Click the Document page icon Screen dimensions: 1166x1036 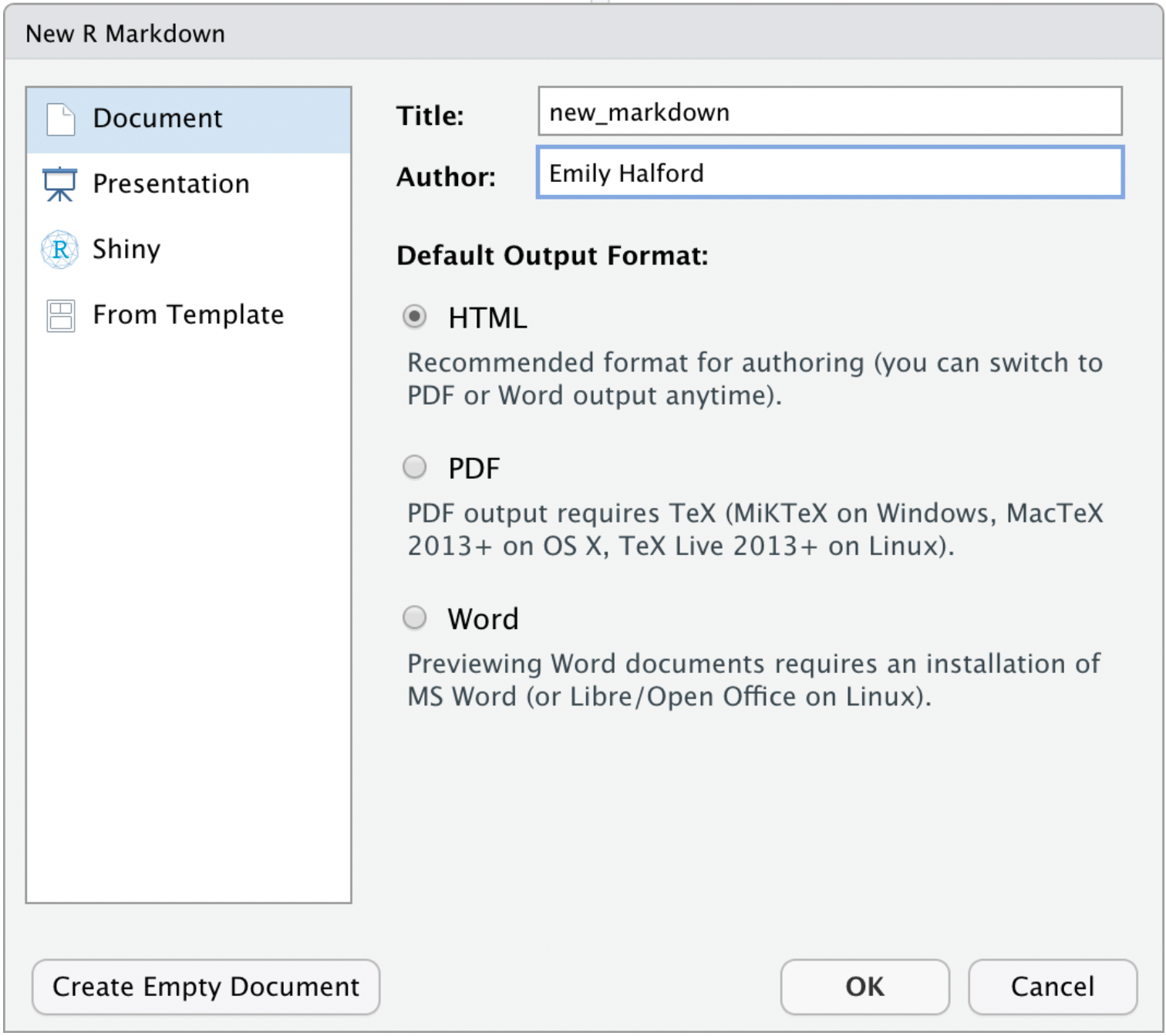coord(60,119)
